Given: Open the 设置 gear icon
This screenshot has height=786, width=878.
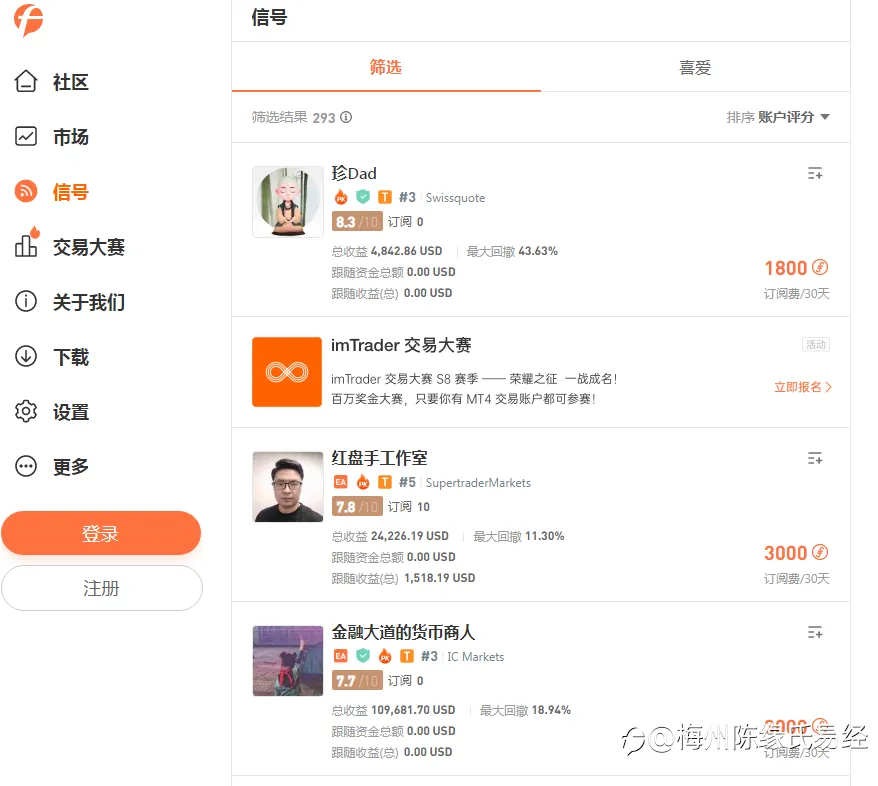Looking at the screenshot, I should tap(26, 411).
